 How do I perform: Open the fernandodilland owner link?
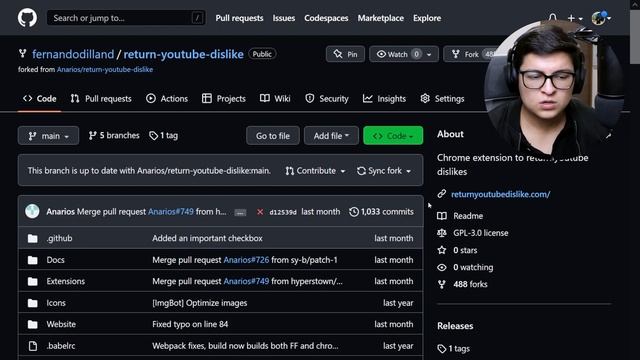click(x=73, y=54)
